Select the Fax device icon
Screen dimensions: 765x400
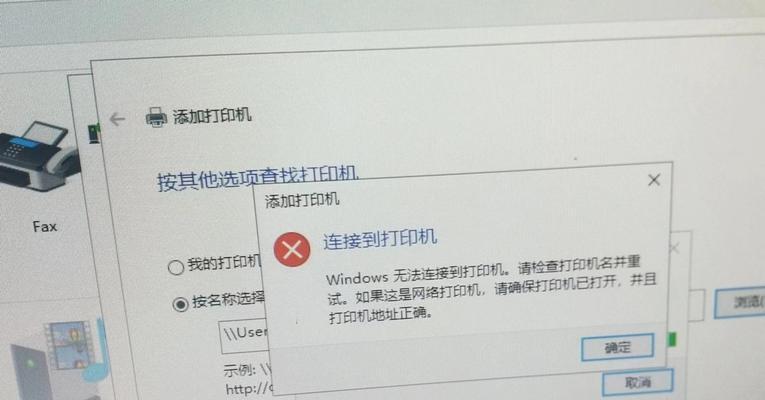(35, 157)
